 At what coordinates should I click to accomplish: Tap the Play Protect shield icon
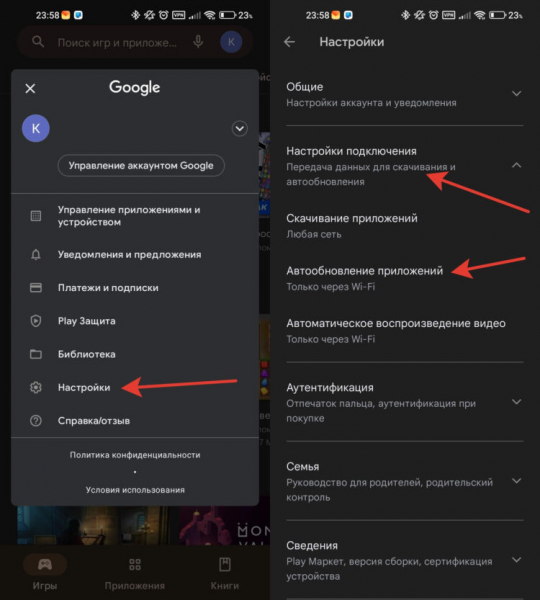36,321
